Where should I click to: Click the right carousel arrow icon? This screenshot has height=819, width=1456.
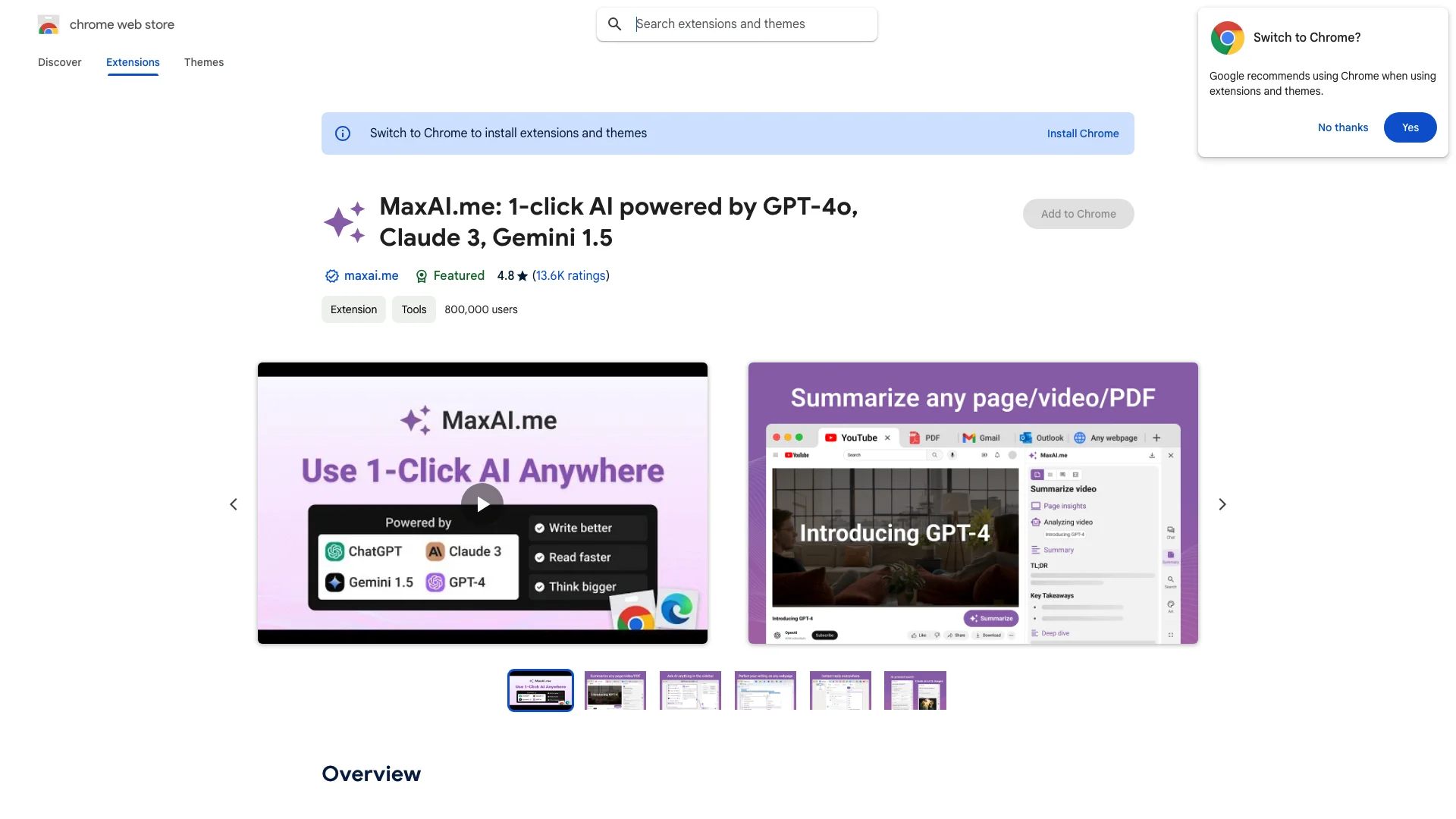1223,503
